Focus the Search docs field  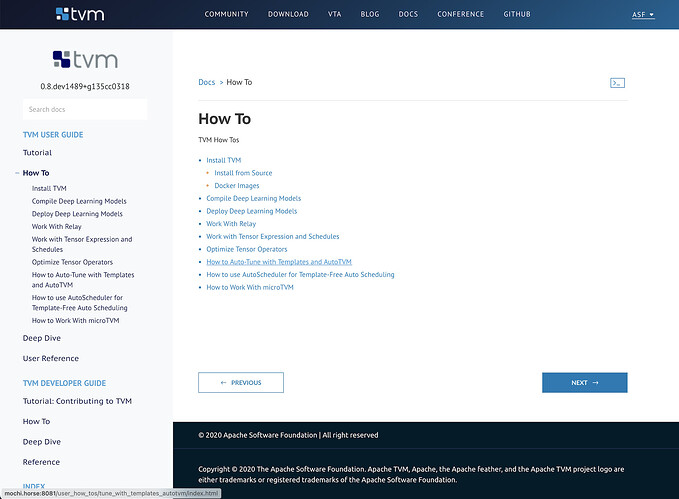[85, 109]
